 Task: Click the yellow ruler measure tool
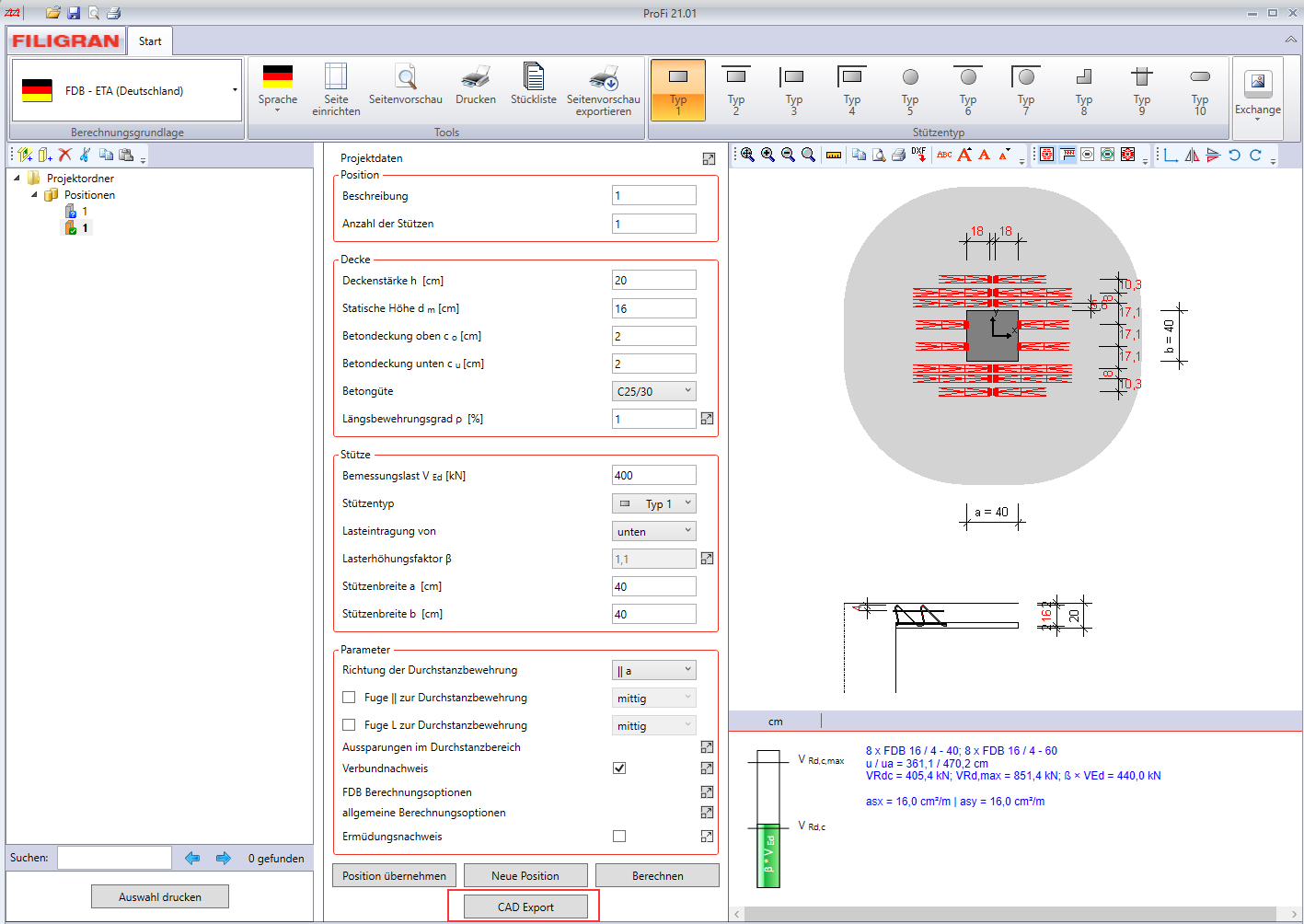833,155
